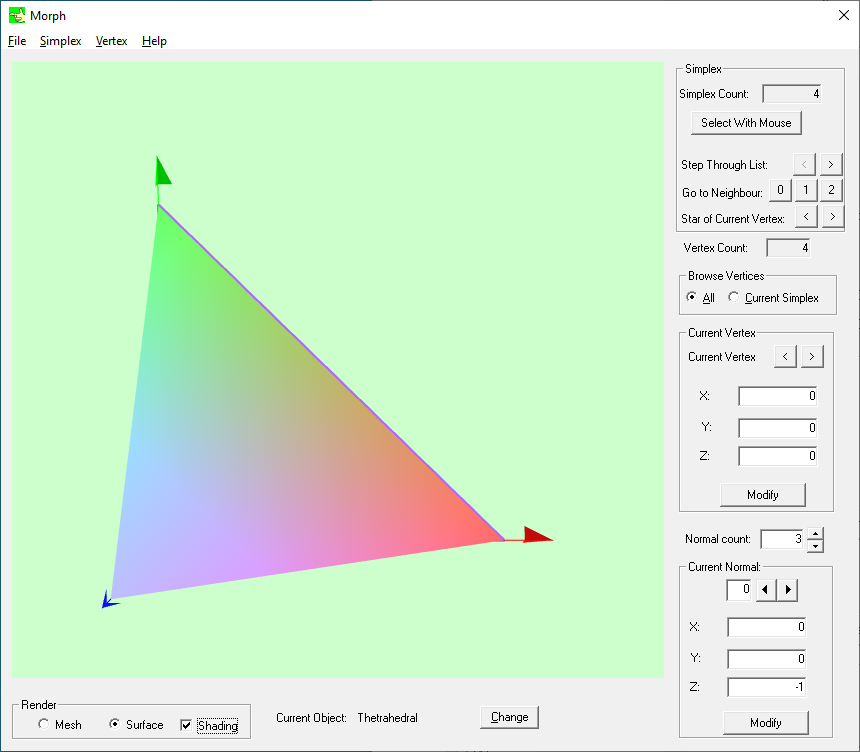Toggle the Shading checkbox
Screen dimensions: 860x752
[186, 725]
